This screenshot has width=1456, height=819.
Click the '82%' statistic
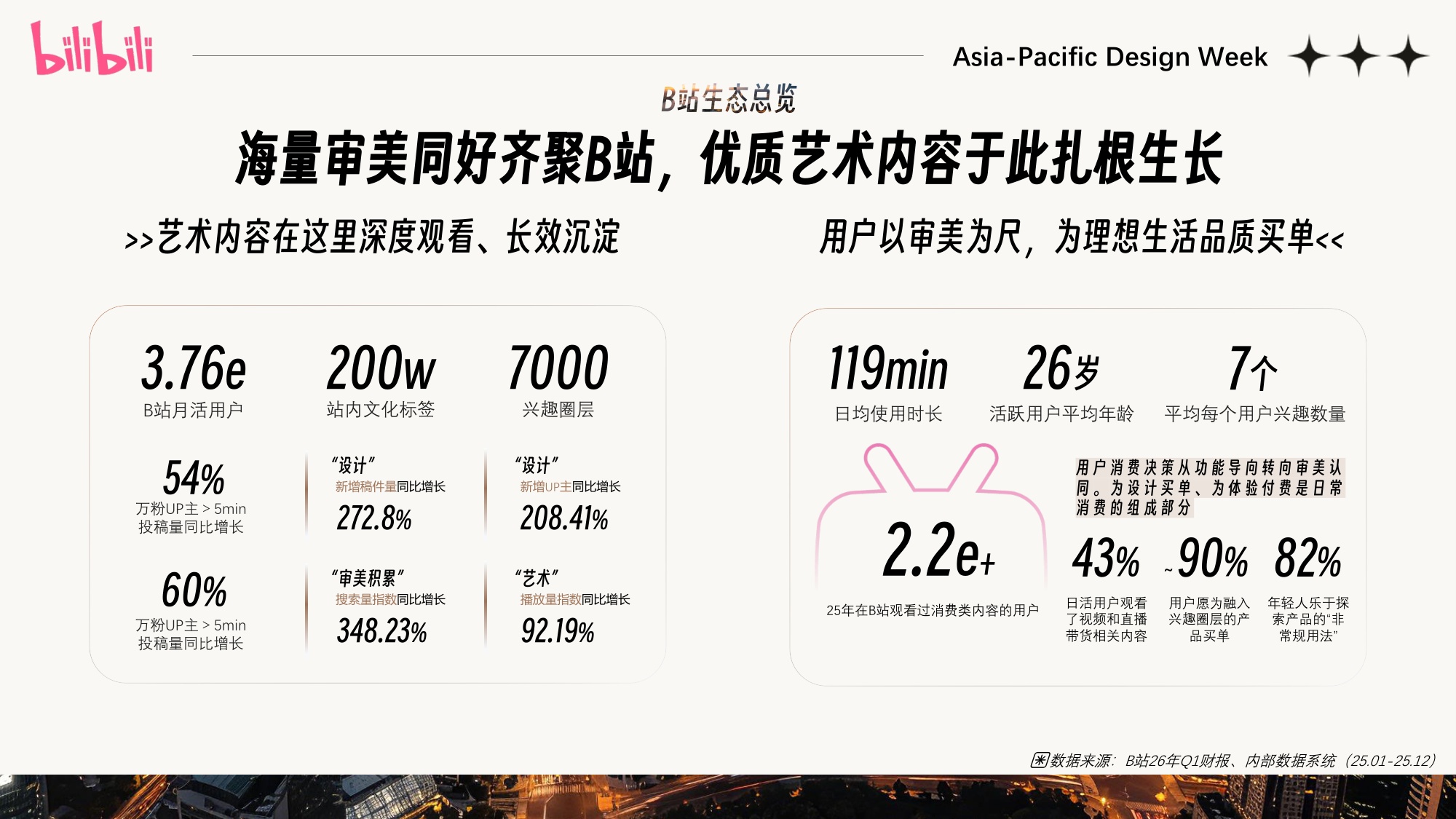(x=1307, y=558)
